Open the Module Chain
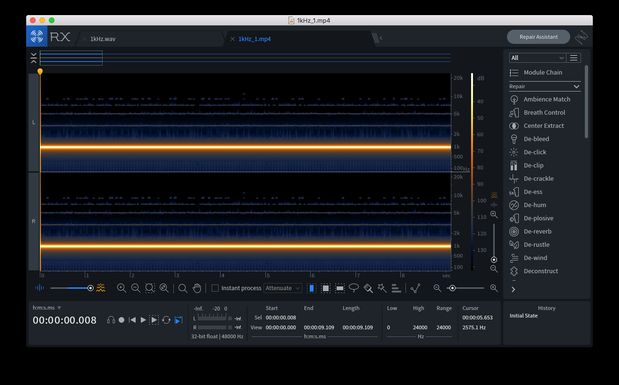 pyautogui.click(x=536, y=73)
